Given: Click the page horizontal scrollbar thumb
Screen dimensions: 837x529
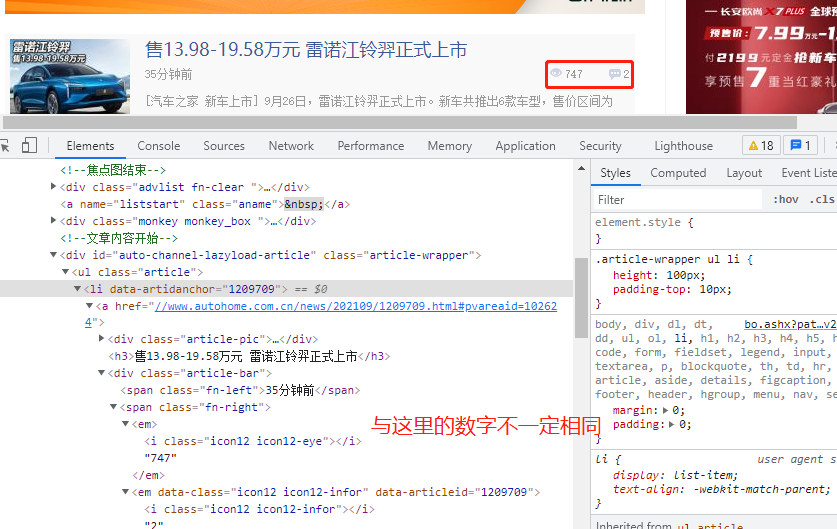Looking at the screenshot, I should tap(400, 122).
